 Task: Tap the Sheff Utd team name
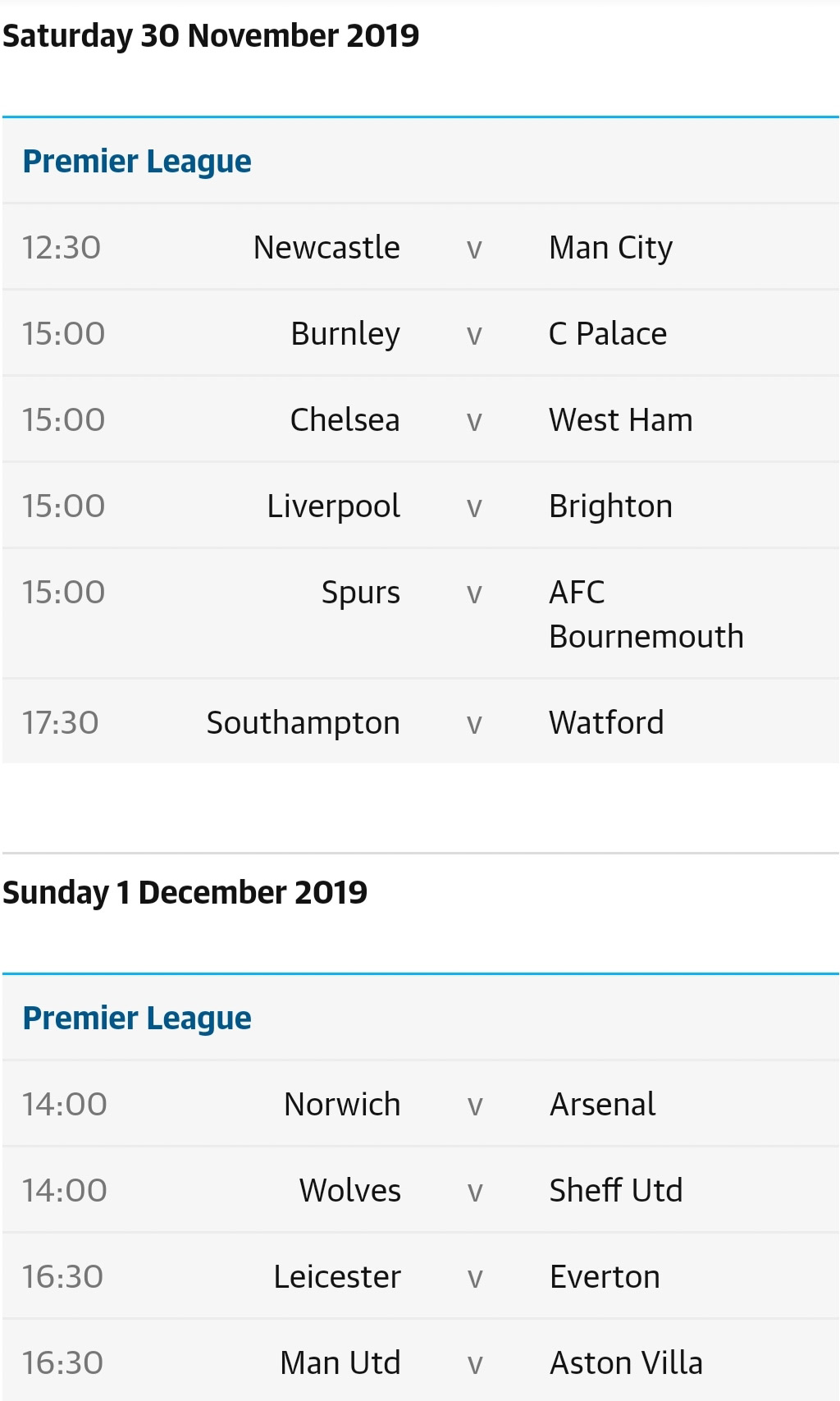click(x=616, y=1190)
